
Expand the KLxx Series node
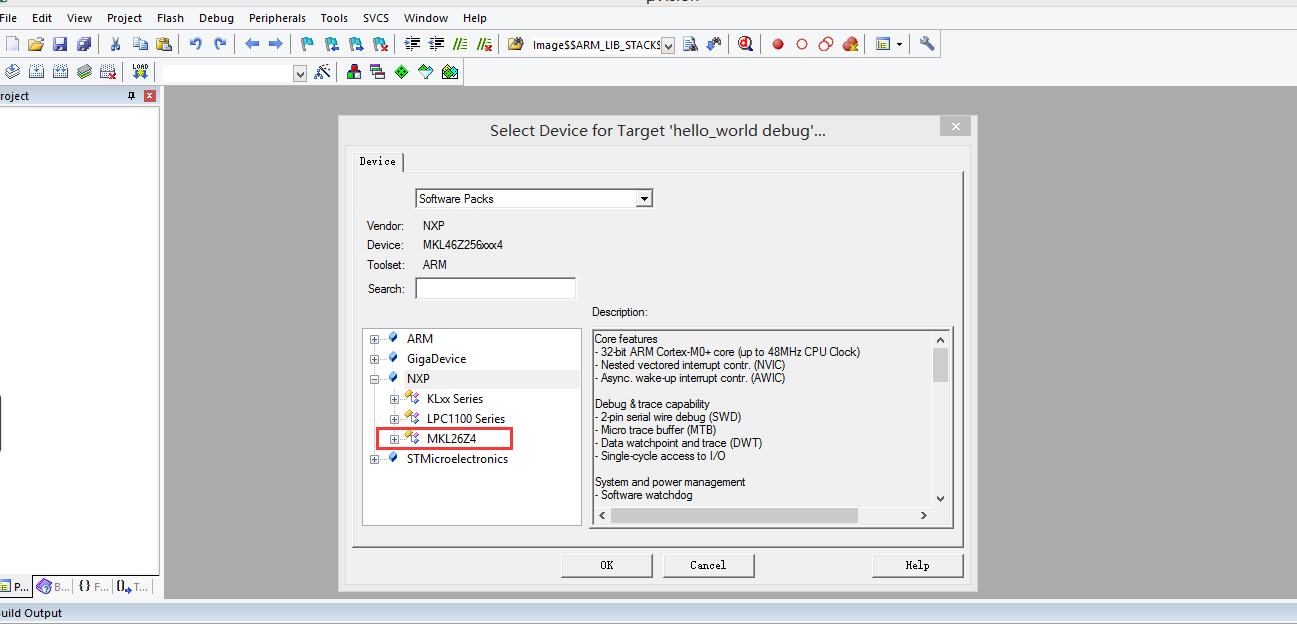(394, 399)
